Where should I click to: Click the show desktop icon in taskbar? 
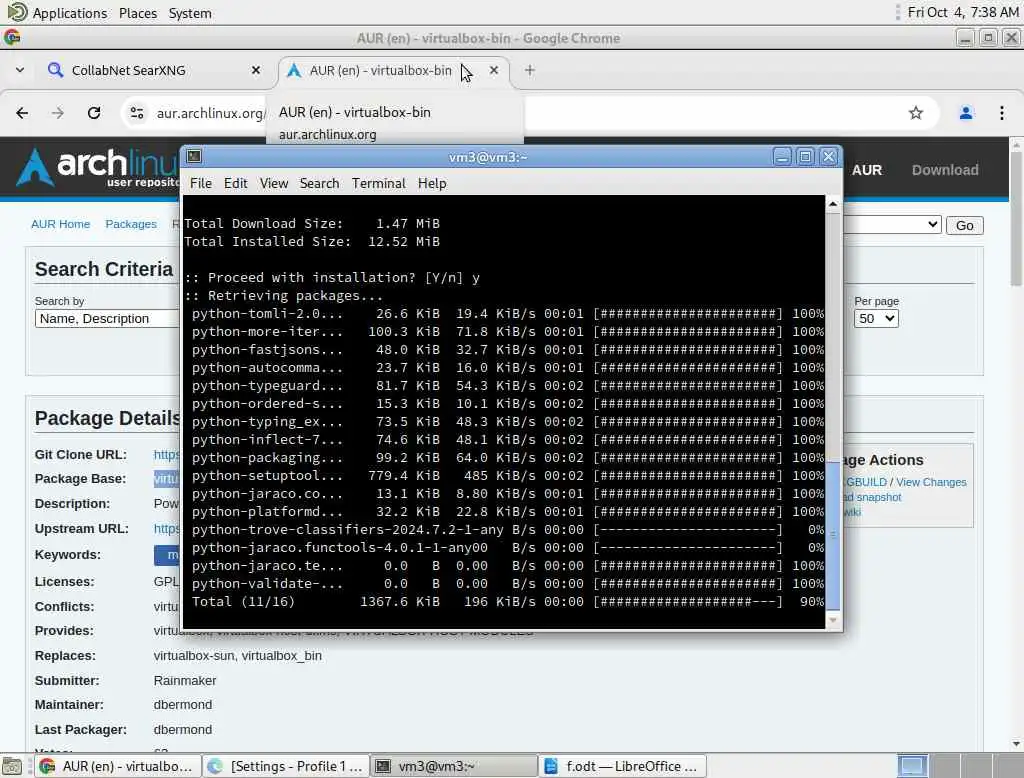coord(12,766)
